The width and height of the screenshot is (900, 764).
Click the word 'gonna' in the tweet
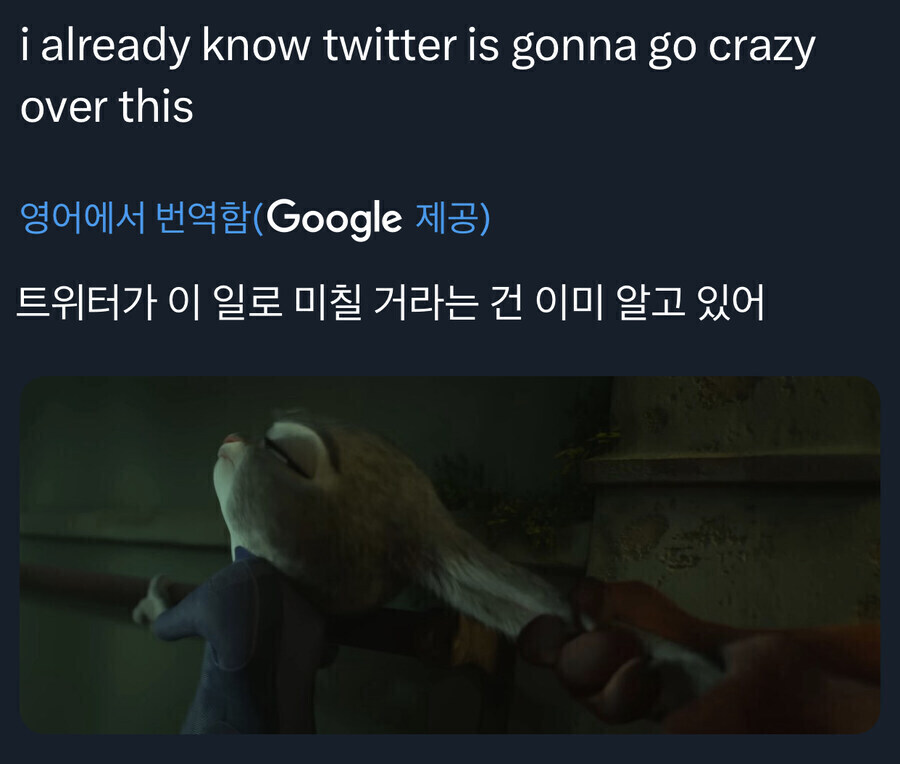point(575,48)
